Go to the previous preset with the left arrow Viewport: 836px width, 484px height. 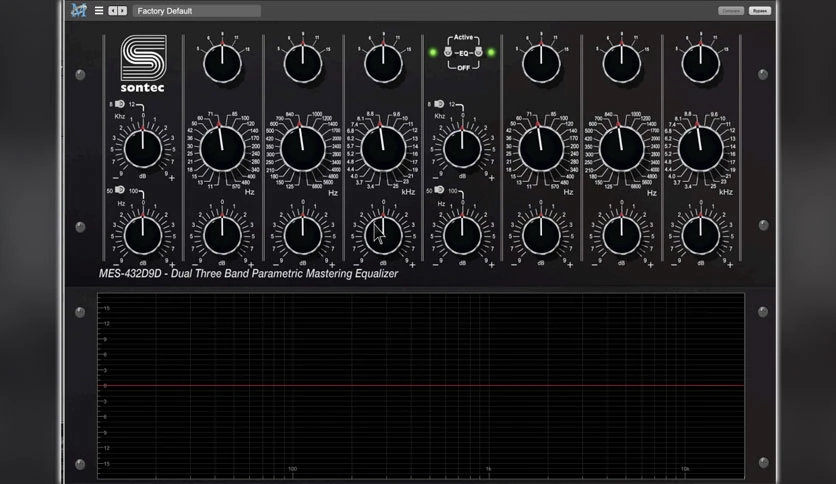click(112, 10)
